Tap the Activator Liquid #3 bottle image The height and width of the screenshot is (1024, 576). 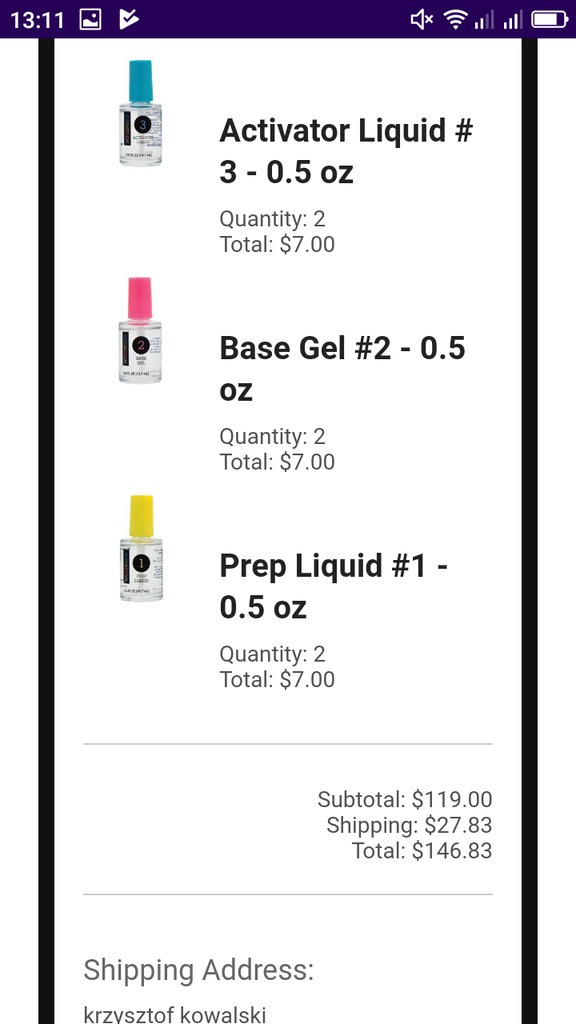(140, 113)
